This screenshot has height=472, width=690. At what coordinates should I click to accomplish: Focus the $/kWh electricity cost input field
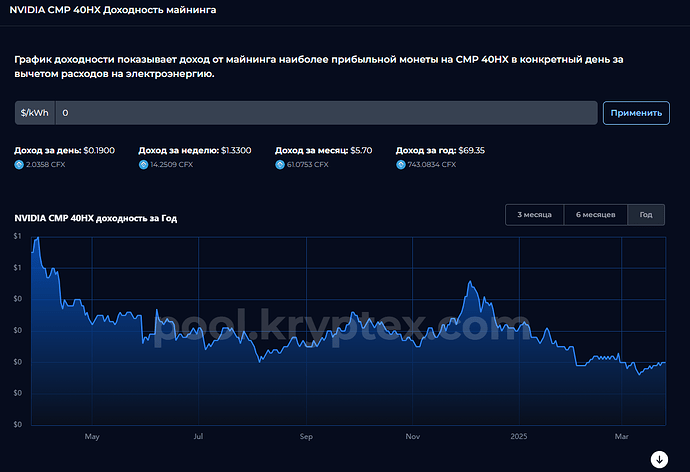coord(326,113)
